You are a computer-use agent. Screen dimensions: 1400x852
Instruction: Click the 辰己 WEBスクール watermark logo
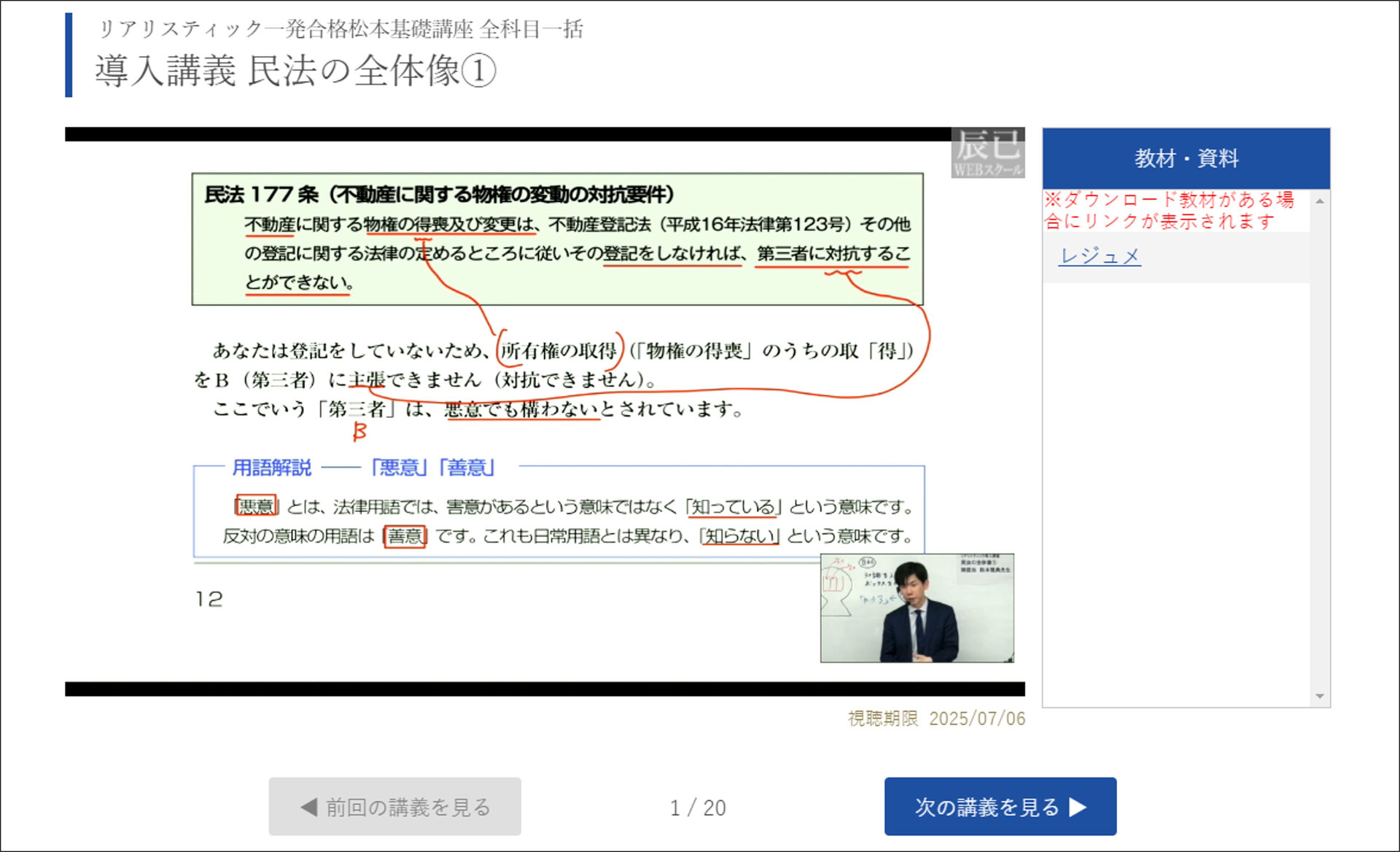coord(988,151)
